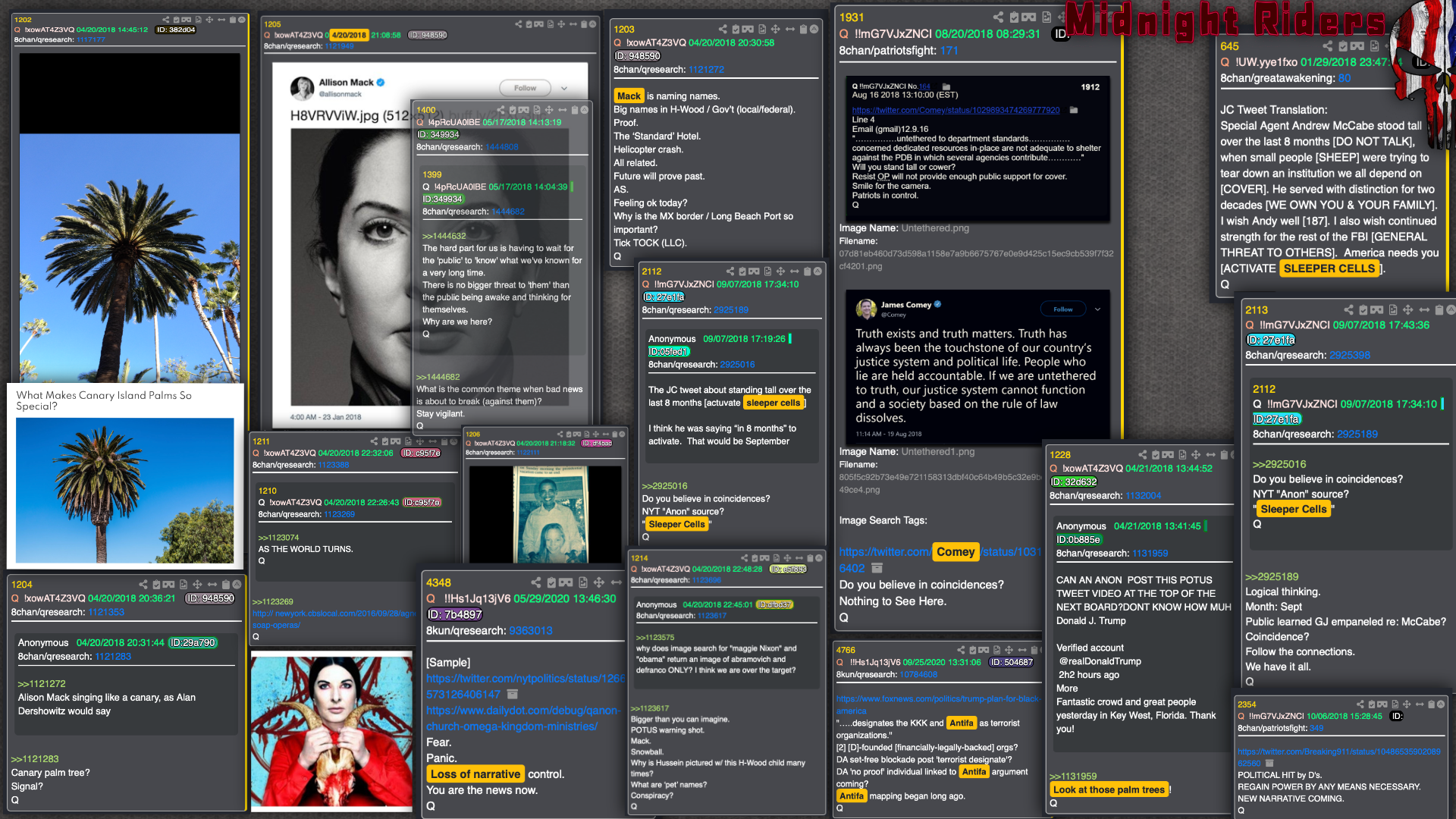The height and width of the screenshot is (819, 1456).
Task: Collapse post 1214 with the chevron-up circle
Action: tap(819, 558)
